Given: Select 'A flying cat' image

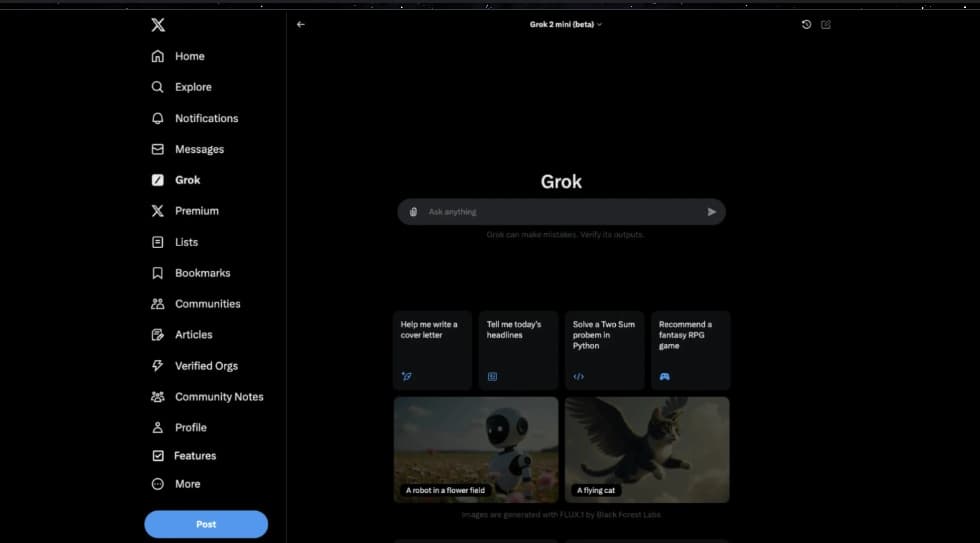Looking at the screenshot, I should 647,450.
